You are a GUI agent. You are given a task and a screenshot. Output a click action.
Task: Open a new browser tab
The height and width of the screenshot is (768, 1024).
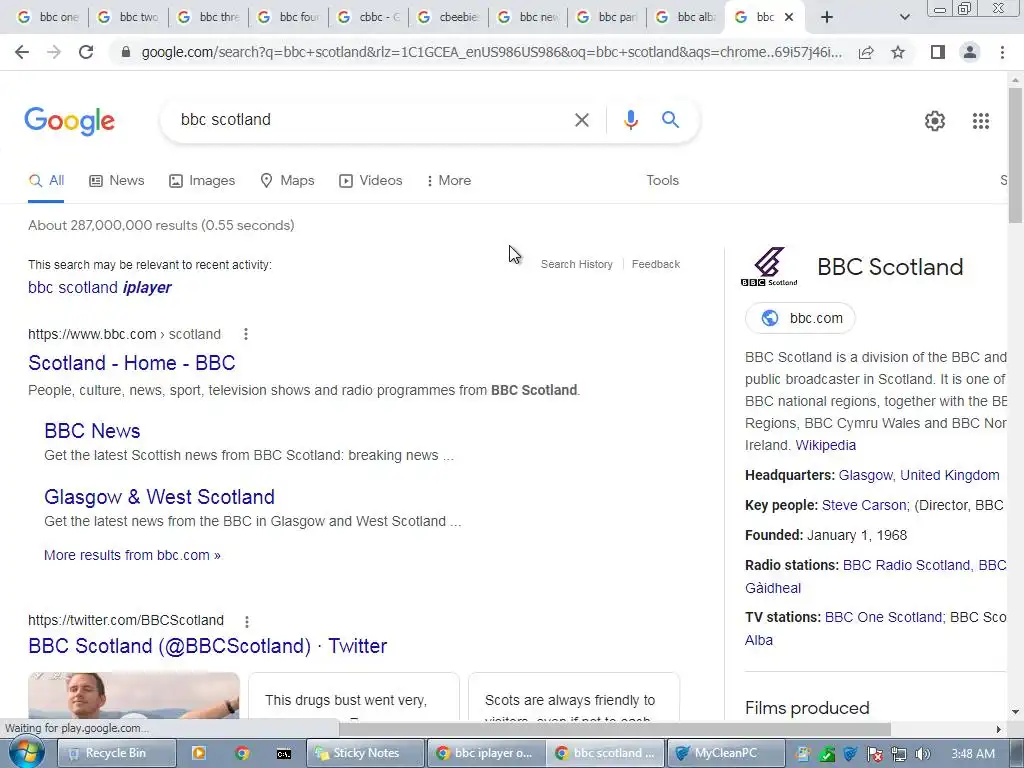(x=827, y=17)
